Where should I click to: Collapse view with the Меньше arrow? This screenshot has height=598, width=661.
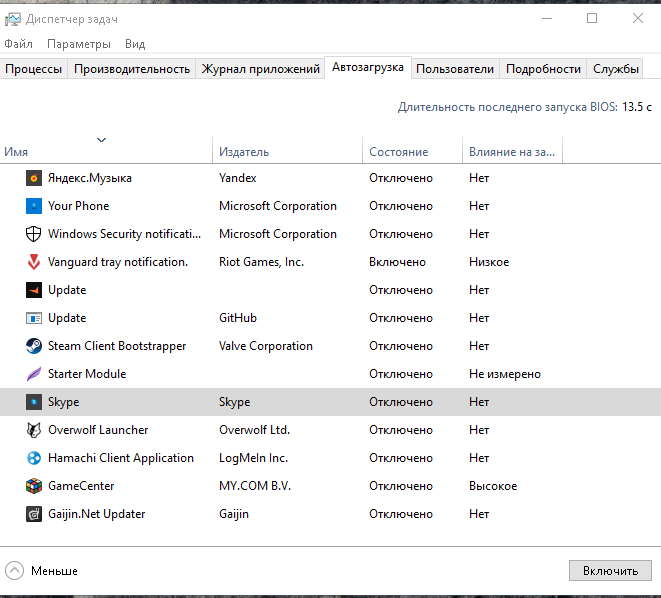[x=14, y=571]
